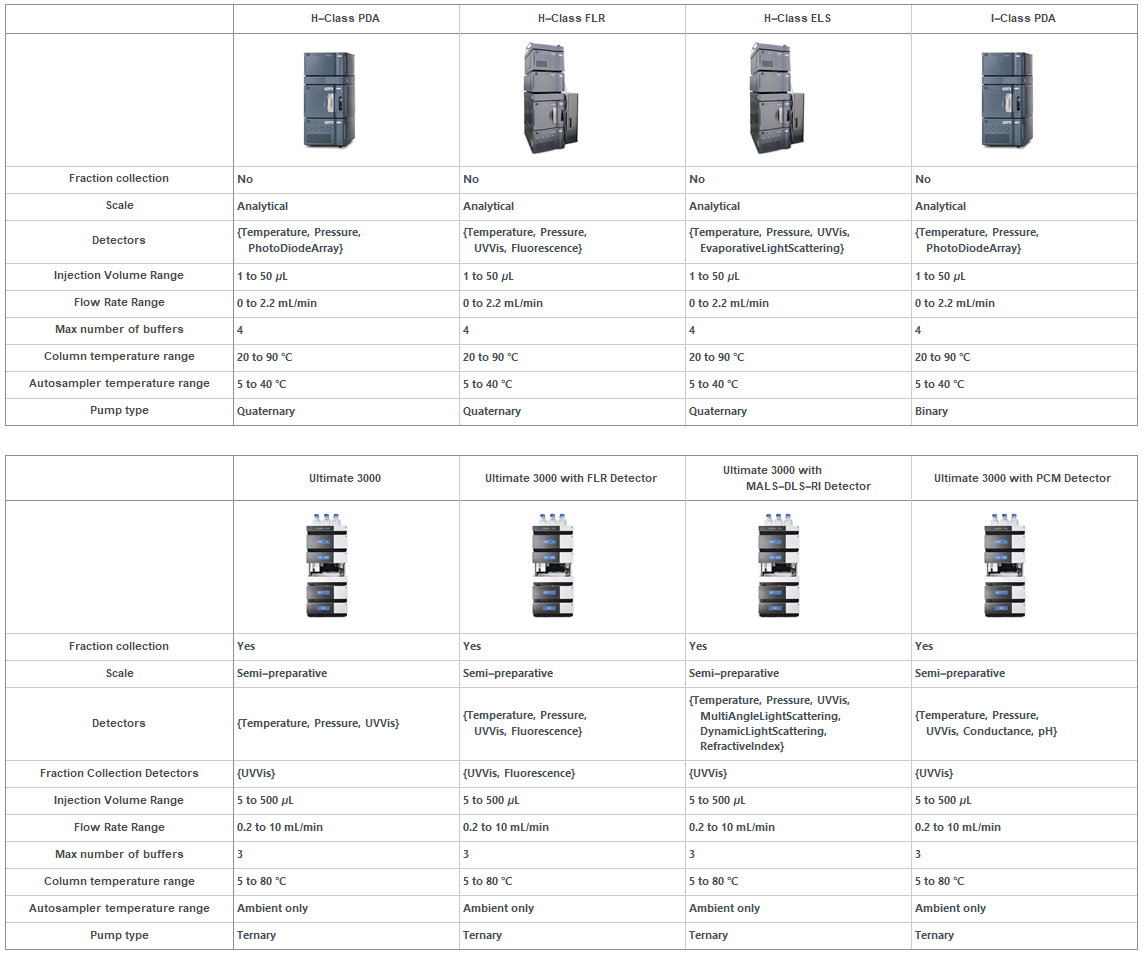Select the Fraction Collection Detectors row label
Image resolution: width=1144 pixels, height=955 pixels.
tap(119, 774)
